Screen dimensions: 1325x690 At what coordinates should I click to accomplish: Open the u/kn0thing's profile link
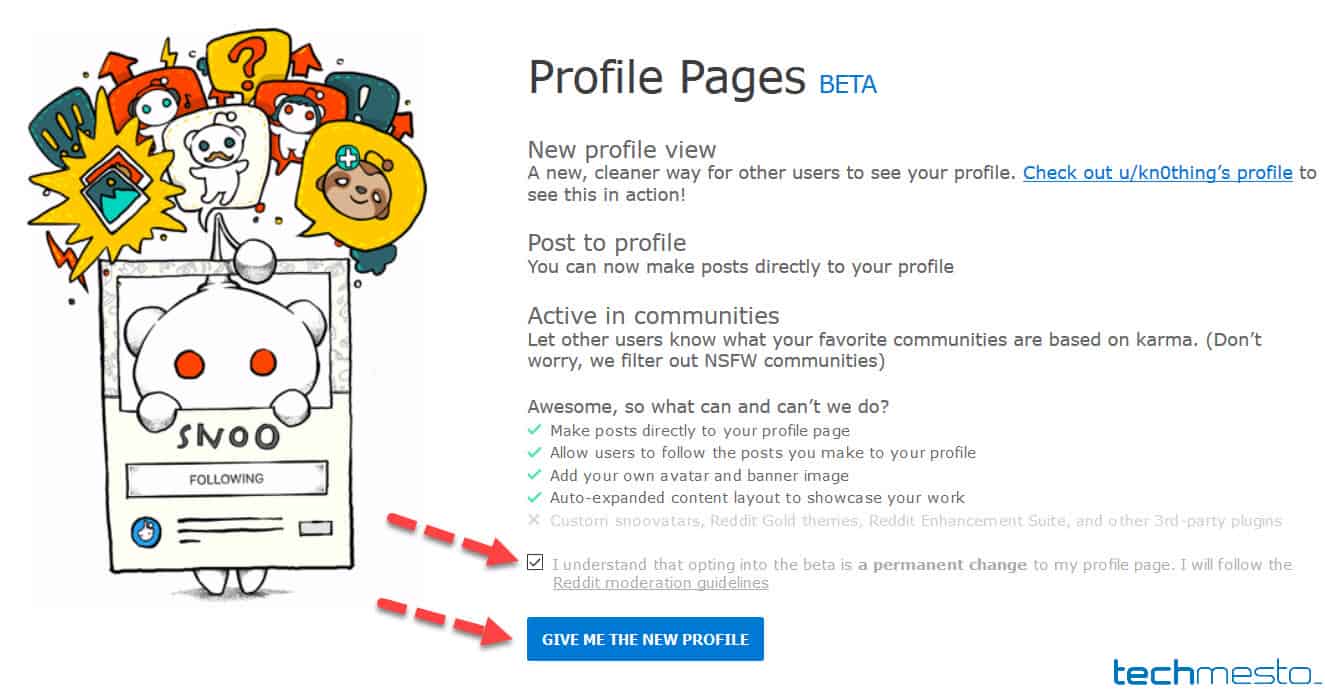tap(1157, 172)
